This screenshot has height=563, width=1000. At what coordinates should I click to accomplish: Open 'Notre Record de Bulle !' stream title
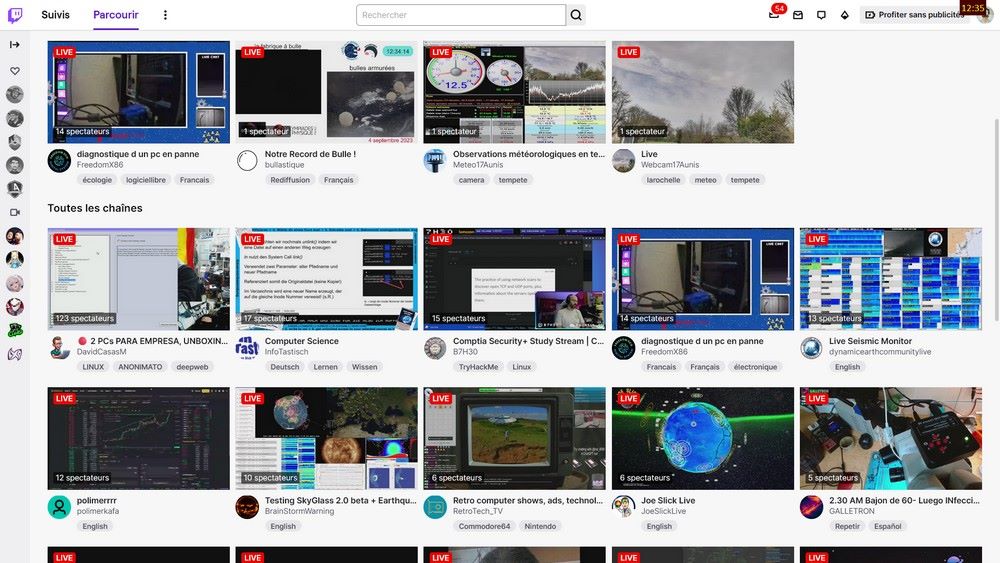311,154
